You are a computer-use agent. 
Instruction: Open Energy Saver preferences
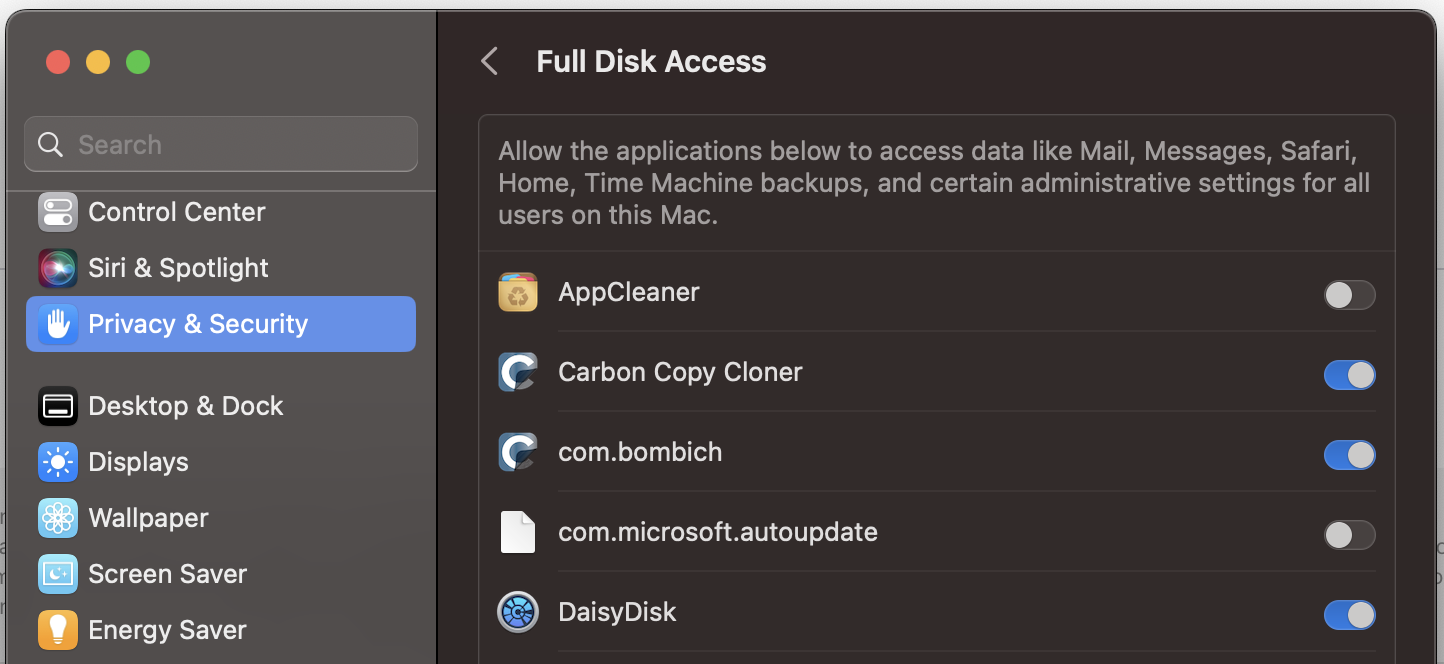coord(167,630)
